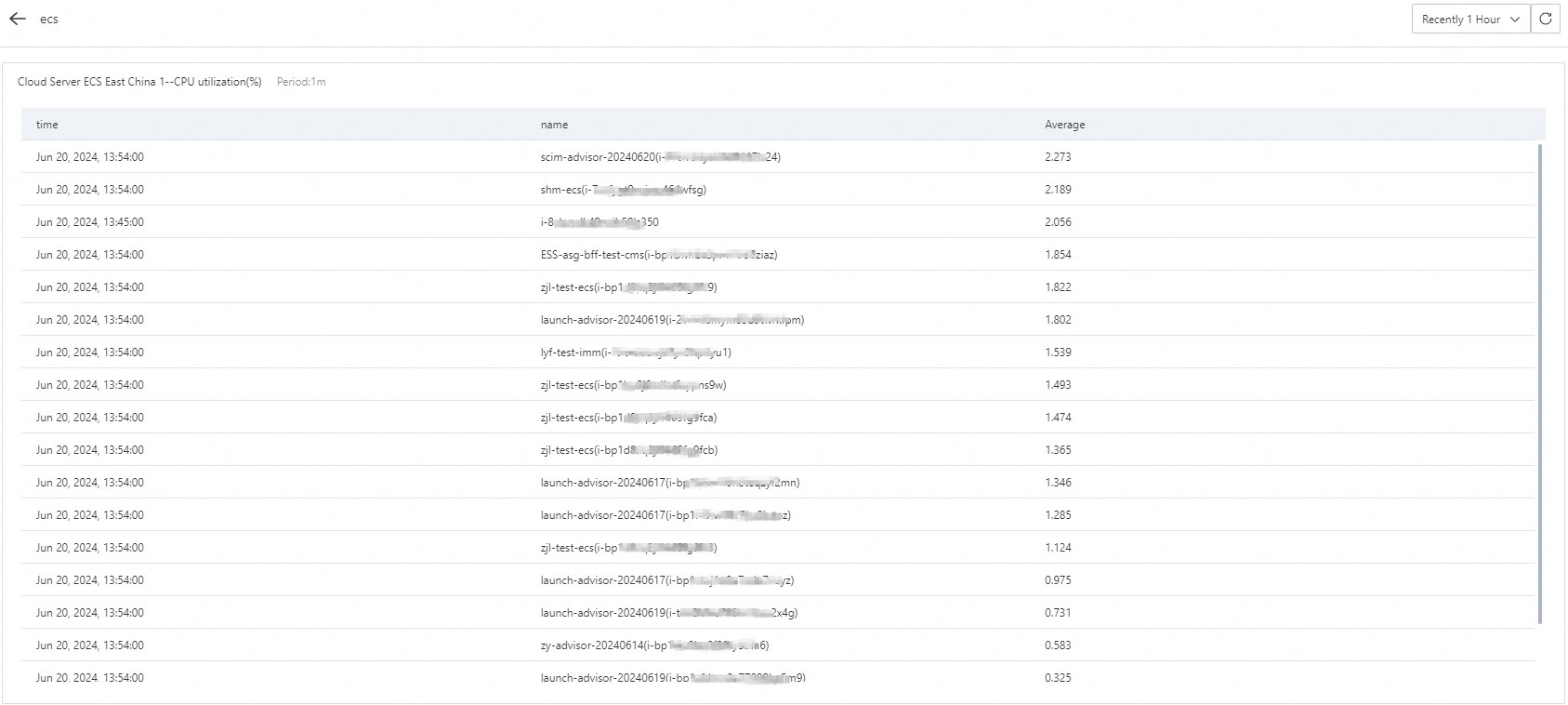Click the timestamp in the lyf-test-imm row
Screen dimensions: 1568x705
(90, 352)
